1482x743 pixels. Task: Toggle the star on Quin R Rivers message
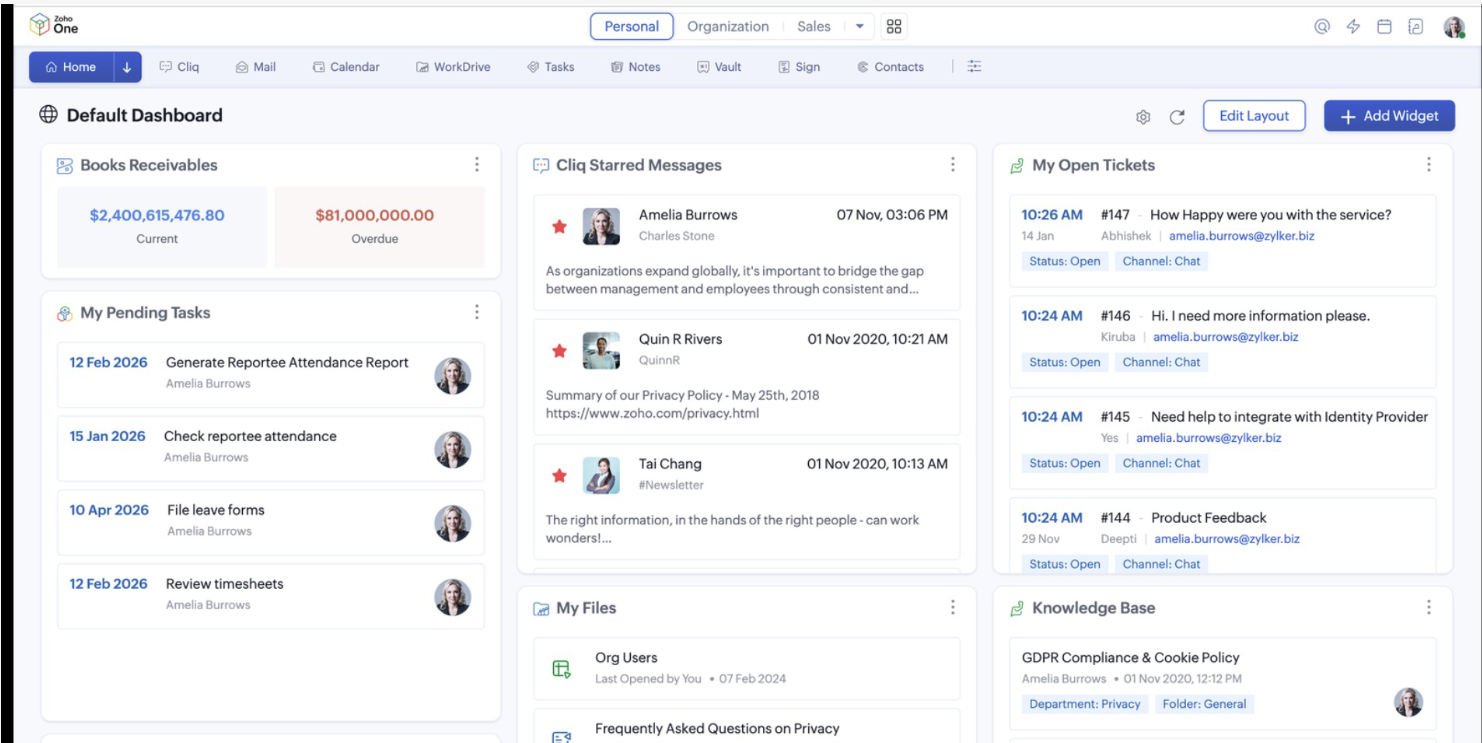pos(560,351)
